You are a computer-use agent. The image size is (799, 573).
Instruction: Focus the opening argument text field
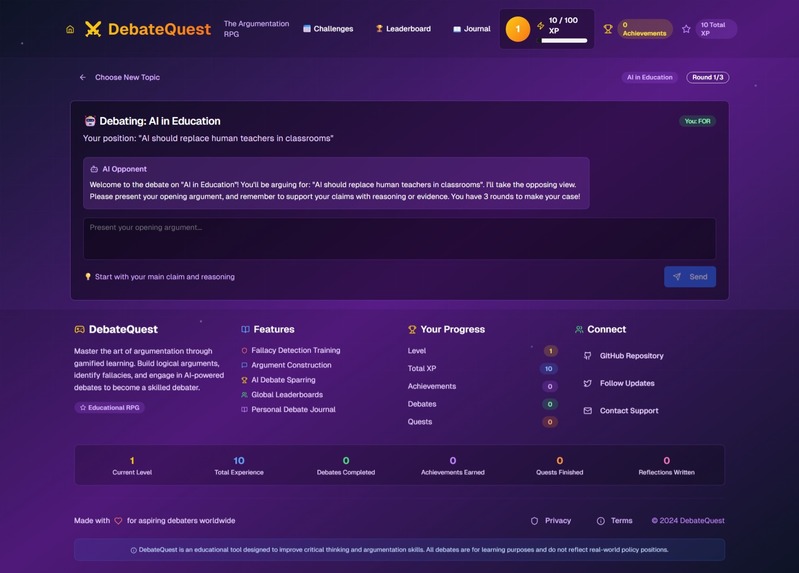point(399,239)
